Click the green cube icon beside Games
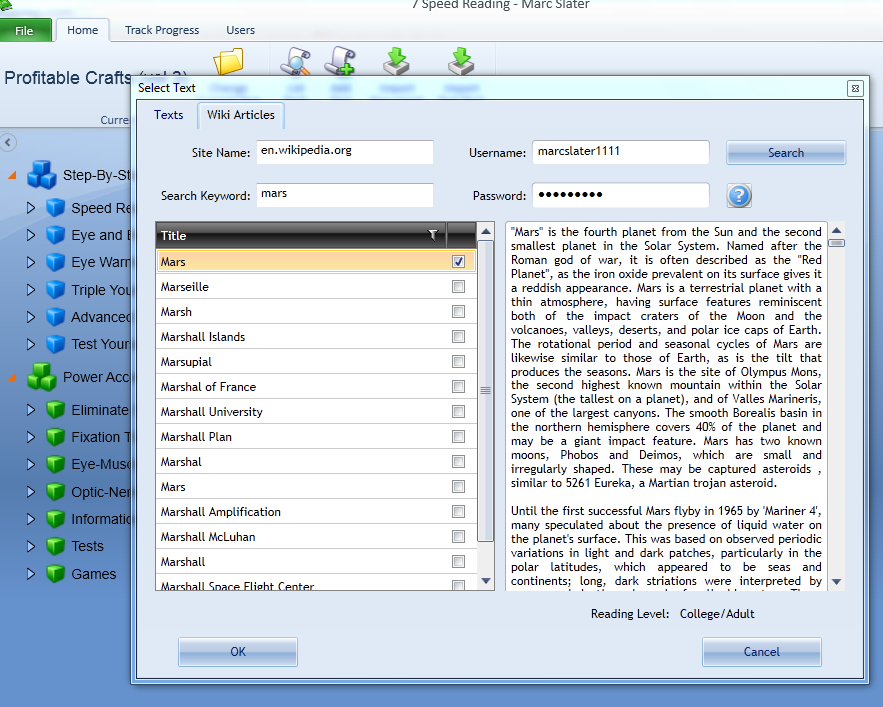Image resolution: width=883 pixels, height=707 pixels. pos(55,574)
